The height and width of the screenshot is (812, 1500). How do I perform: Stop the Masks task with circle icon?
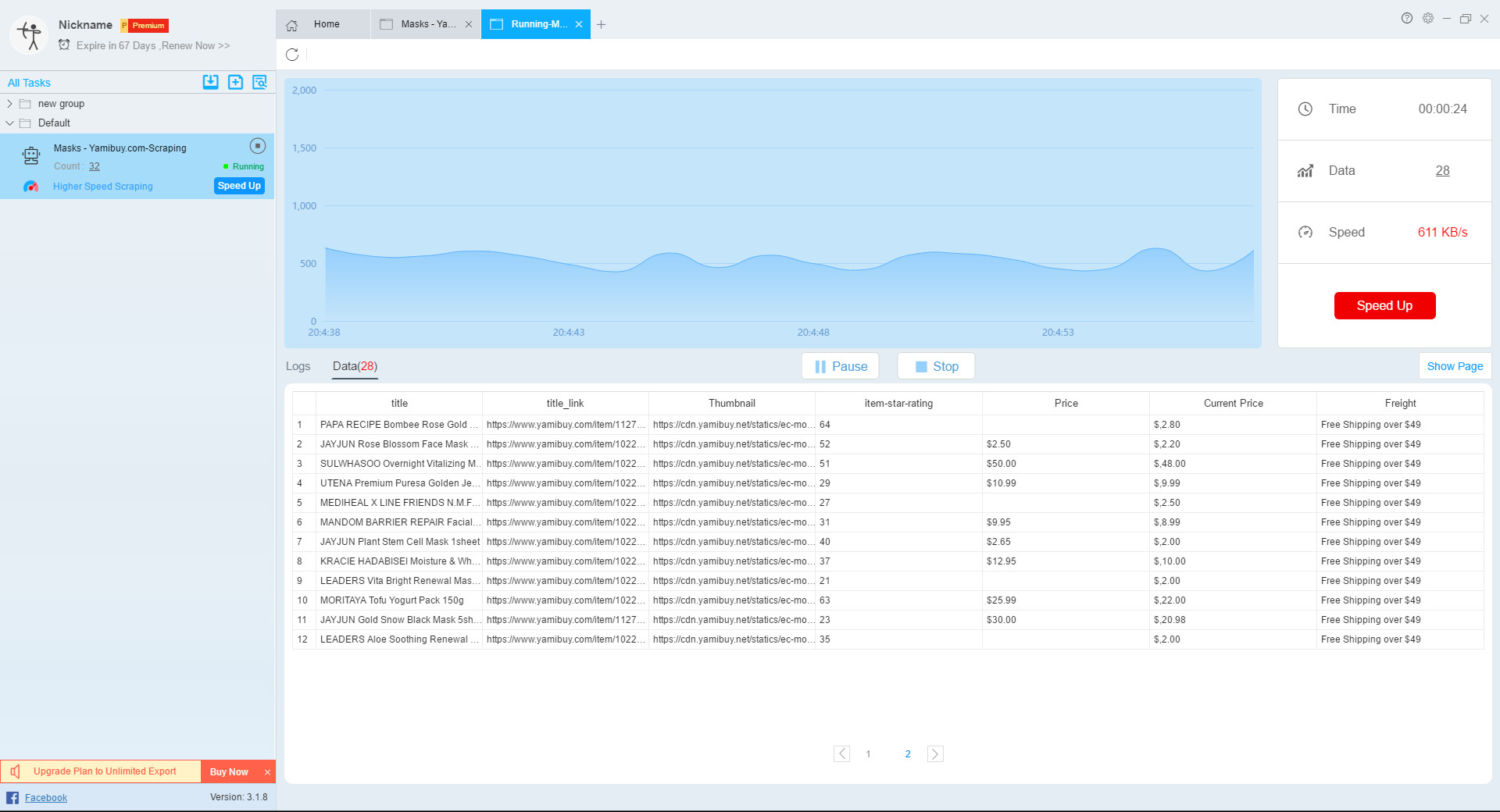(x=258, y=146)
